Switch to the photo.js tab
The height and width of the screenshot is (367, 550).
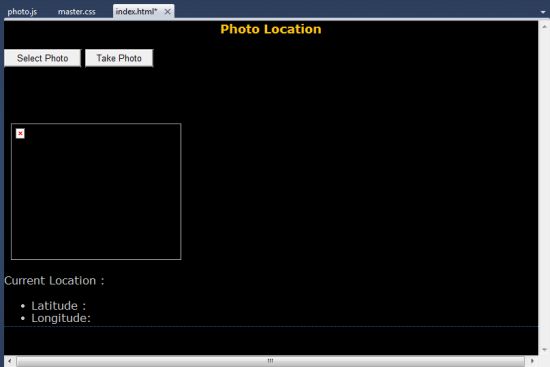pos(22,12)
